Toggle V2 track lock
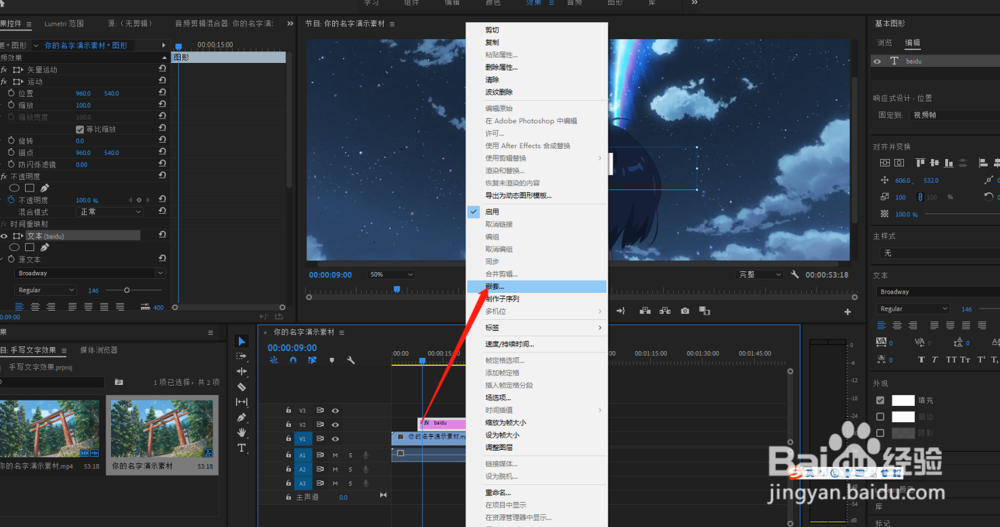This screenshot has height=527, width=1000. (288, 424)
